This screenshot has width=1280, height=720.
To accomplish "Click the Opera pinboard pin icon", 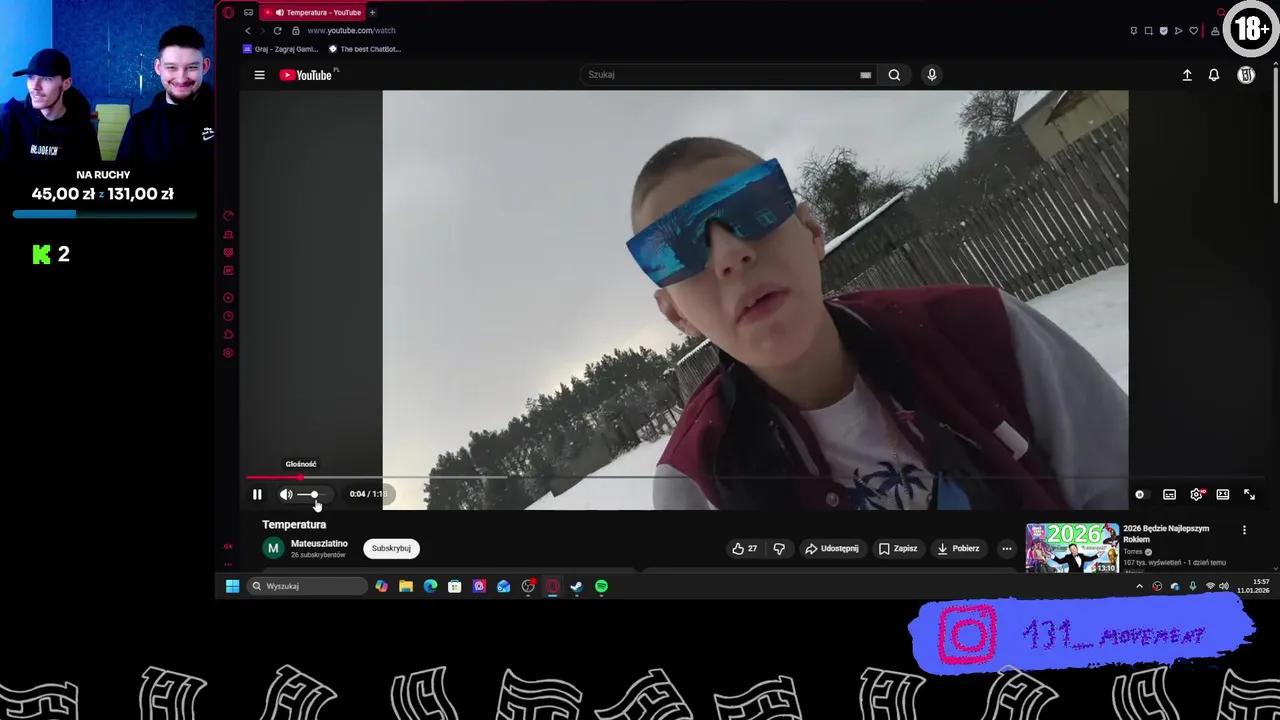I will coord(1133,31).
